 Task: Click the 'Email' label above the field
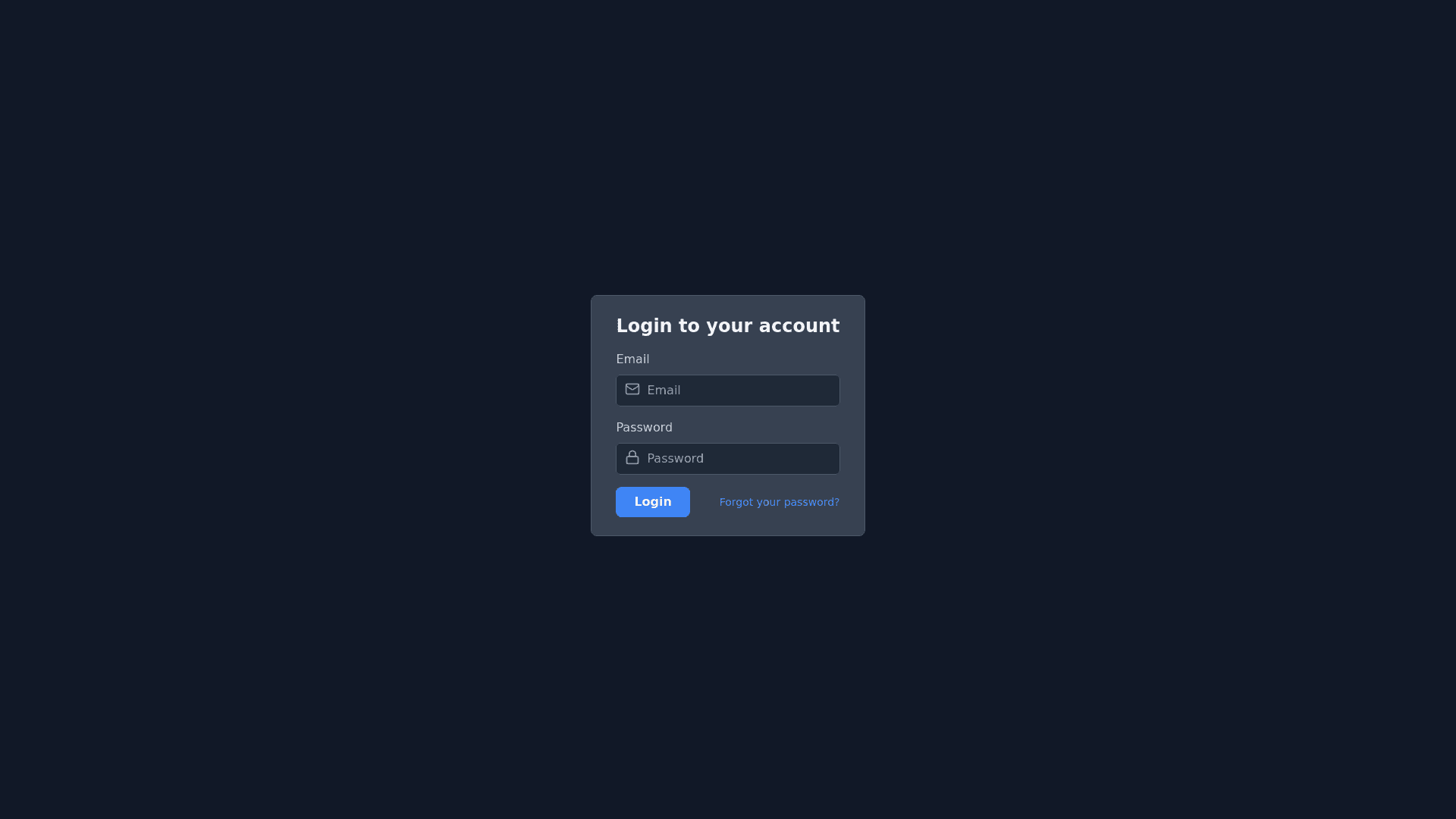point(632,359)
